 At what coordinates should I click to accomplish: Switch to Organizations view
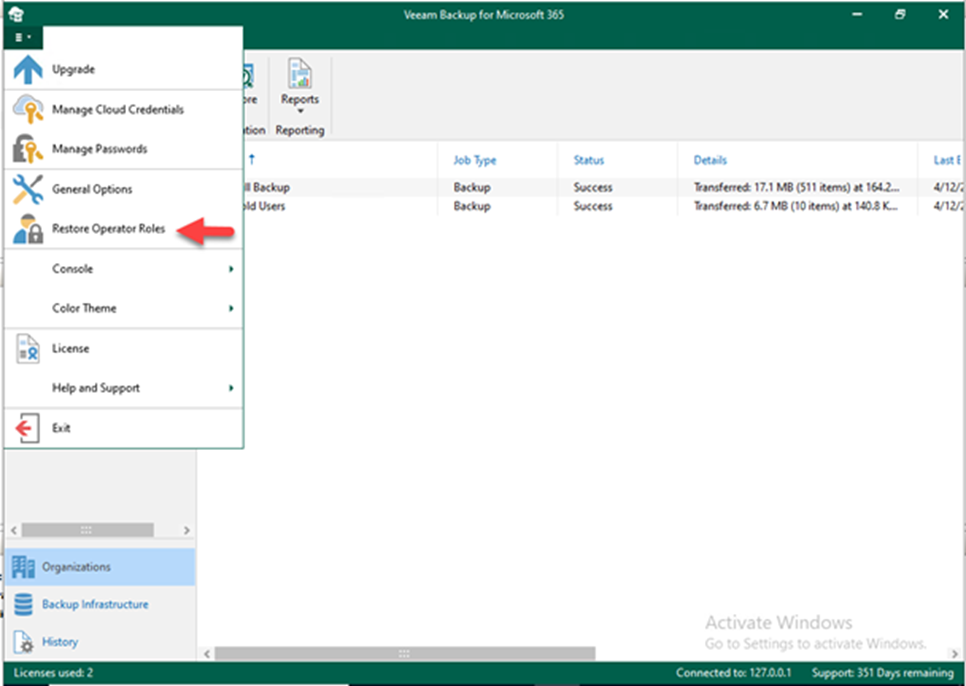(x=100, y=567)
